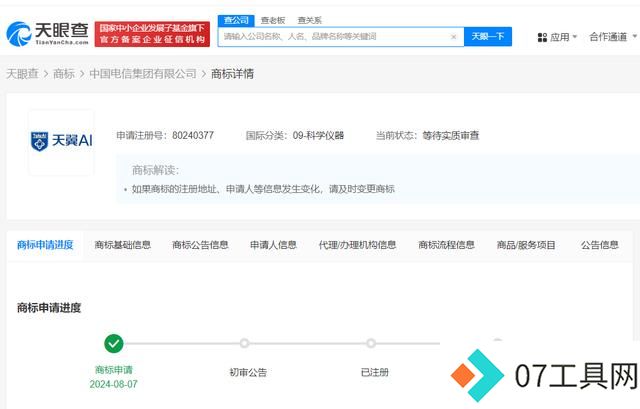This screenshot has height=409, width=640.
Task: Switch to 公告信息 tab
Action: 600,245
